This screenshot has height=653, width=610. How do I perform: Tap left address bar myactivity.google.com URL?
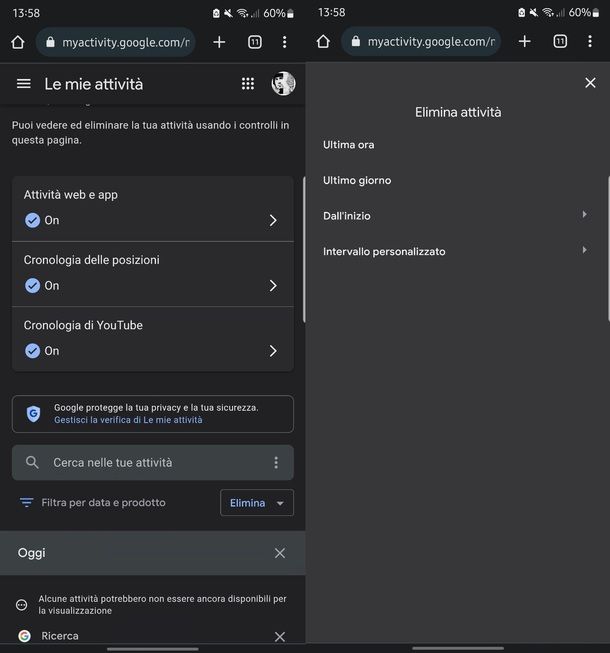coord(126,42)
